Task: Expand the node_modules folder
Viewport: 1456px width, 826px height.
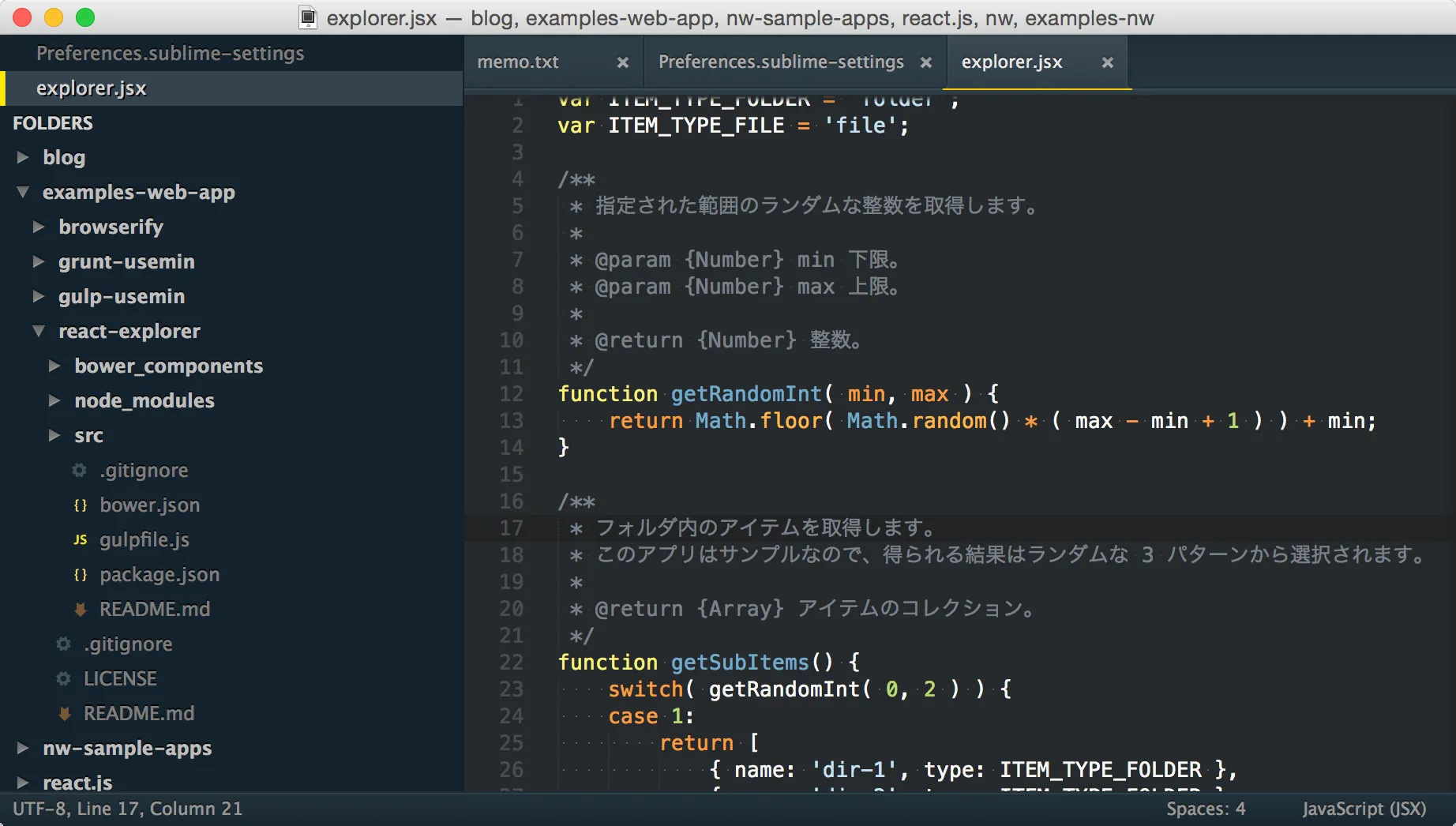Action: 55,400
